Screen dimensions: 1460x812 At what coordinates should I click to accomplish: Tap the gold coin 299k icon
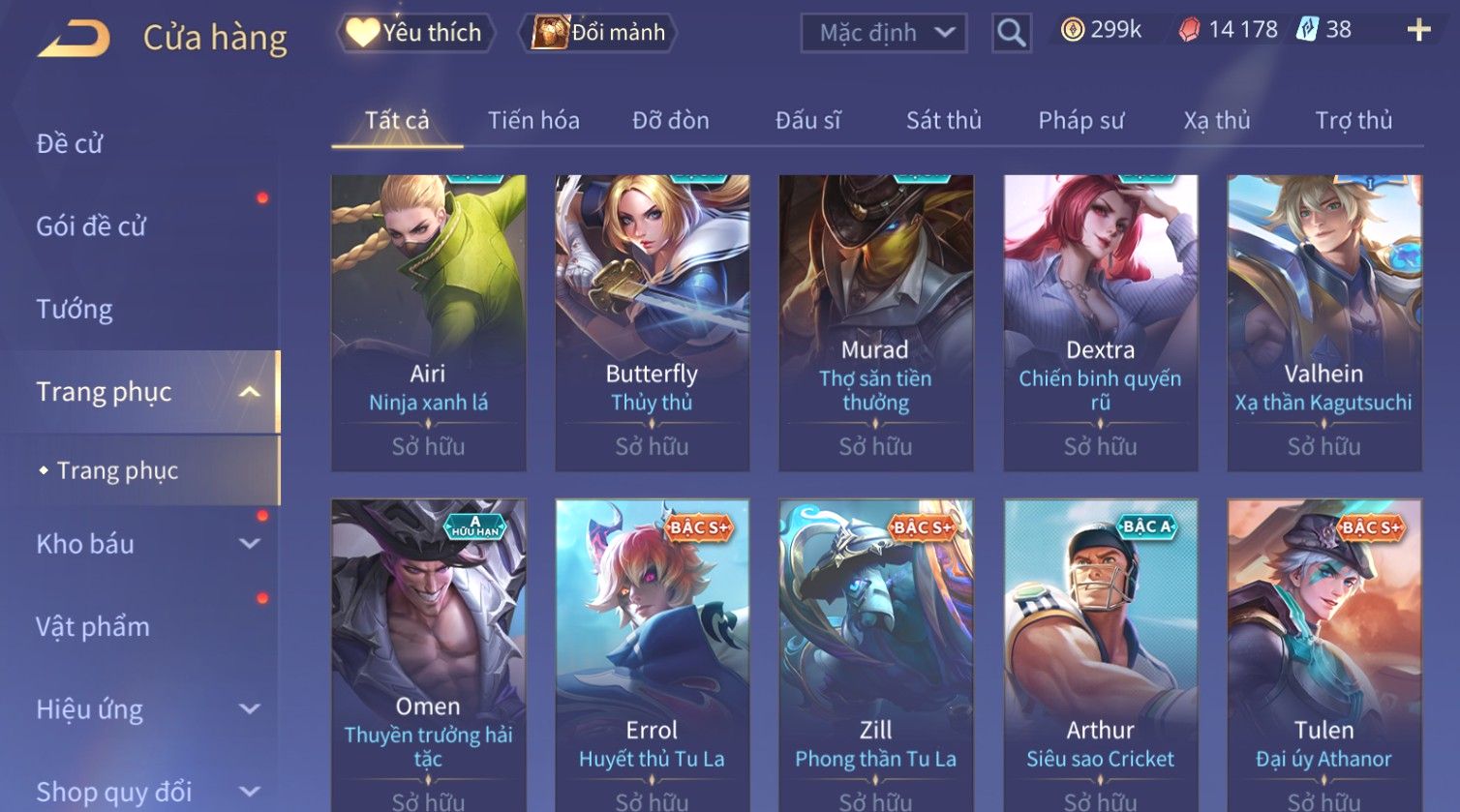pyautogui.click(x=1072, y=30)
